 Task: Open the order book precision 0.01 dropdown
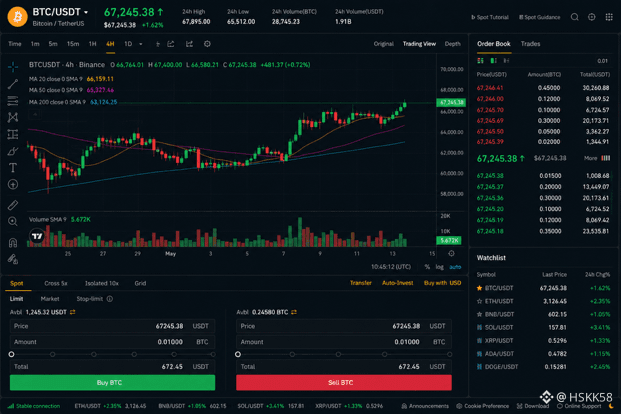point(602,61)
